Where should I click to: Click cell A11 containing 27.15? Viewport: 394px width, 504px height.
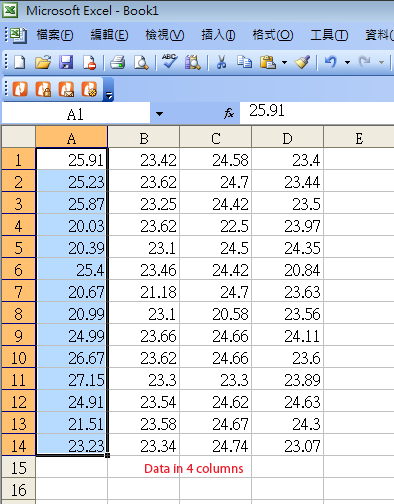pos(72,379)
